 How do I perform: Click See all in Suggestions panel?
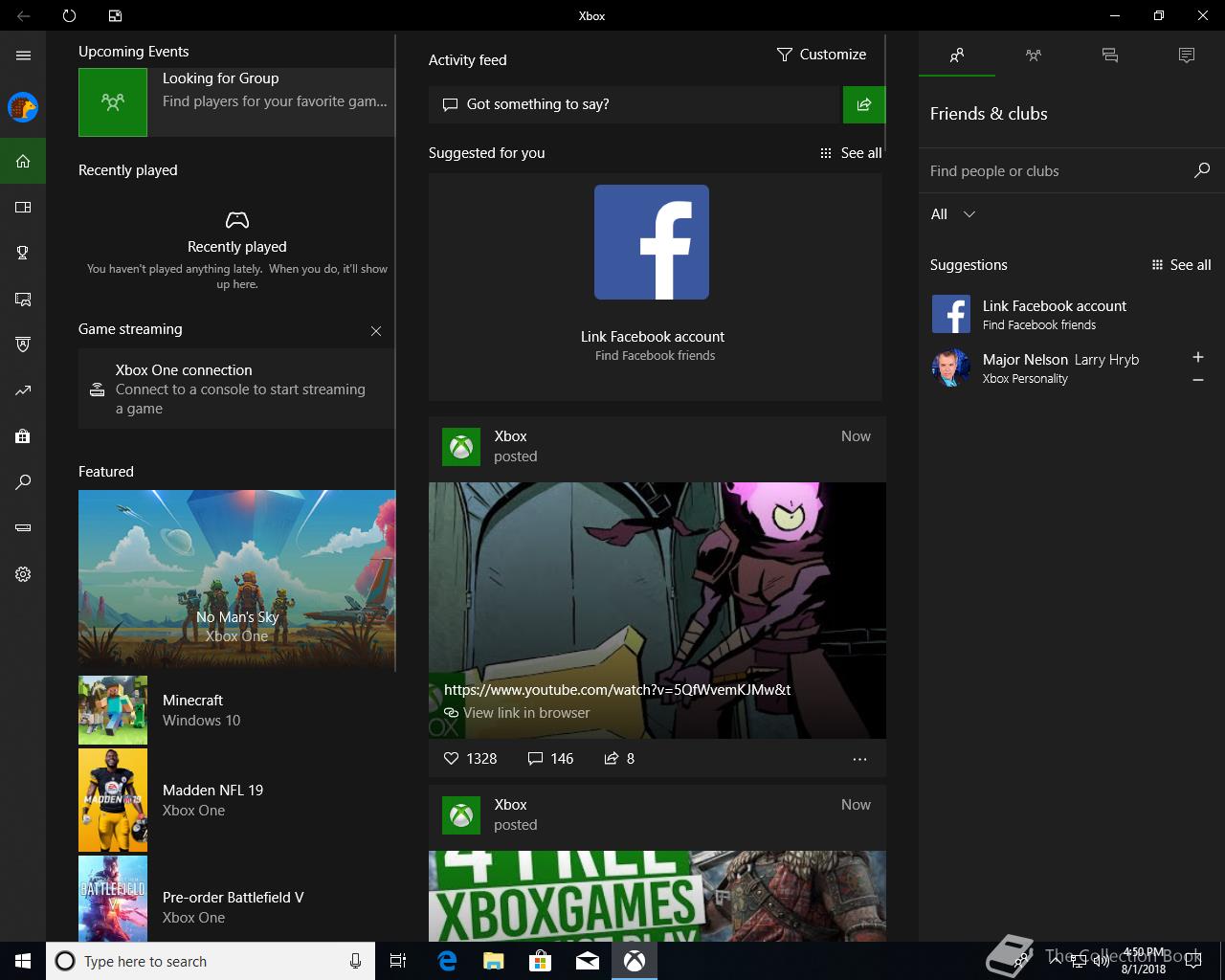click(1181, 265)
